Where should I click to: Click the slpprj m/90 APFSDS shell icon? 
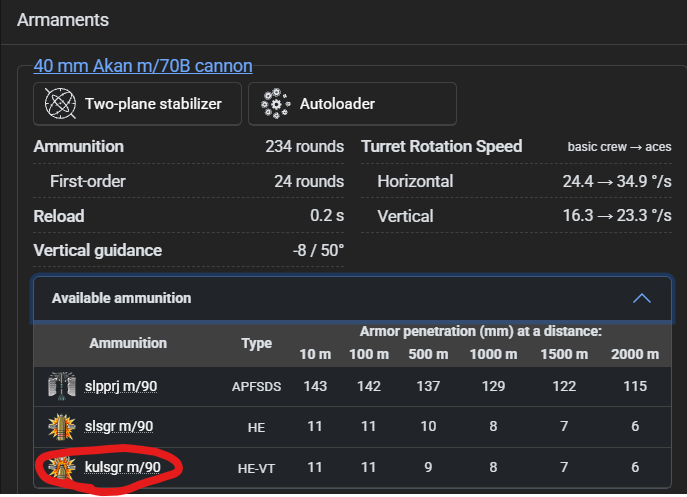tap(62, 386)
